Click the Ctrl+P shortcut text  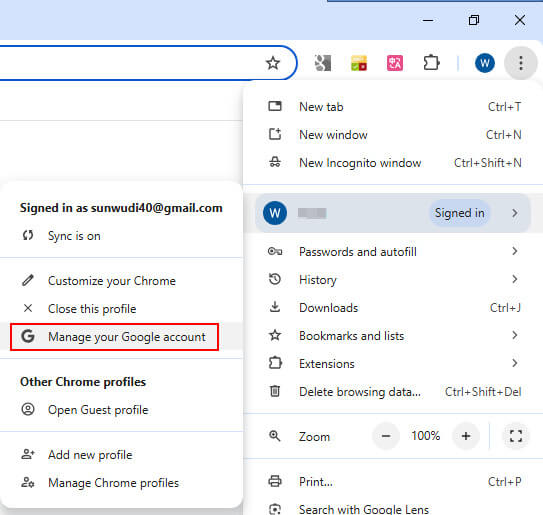(x=505, y=481)
